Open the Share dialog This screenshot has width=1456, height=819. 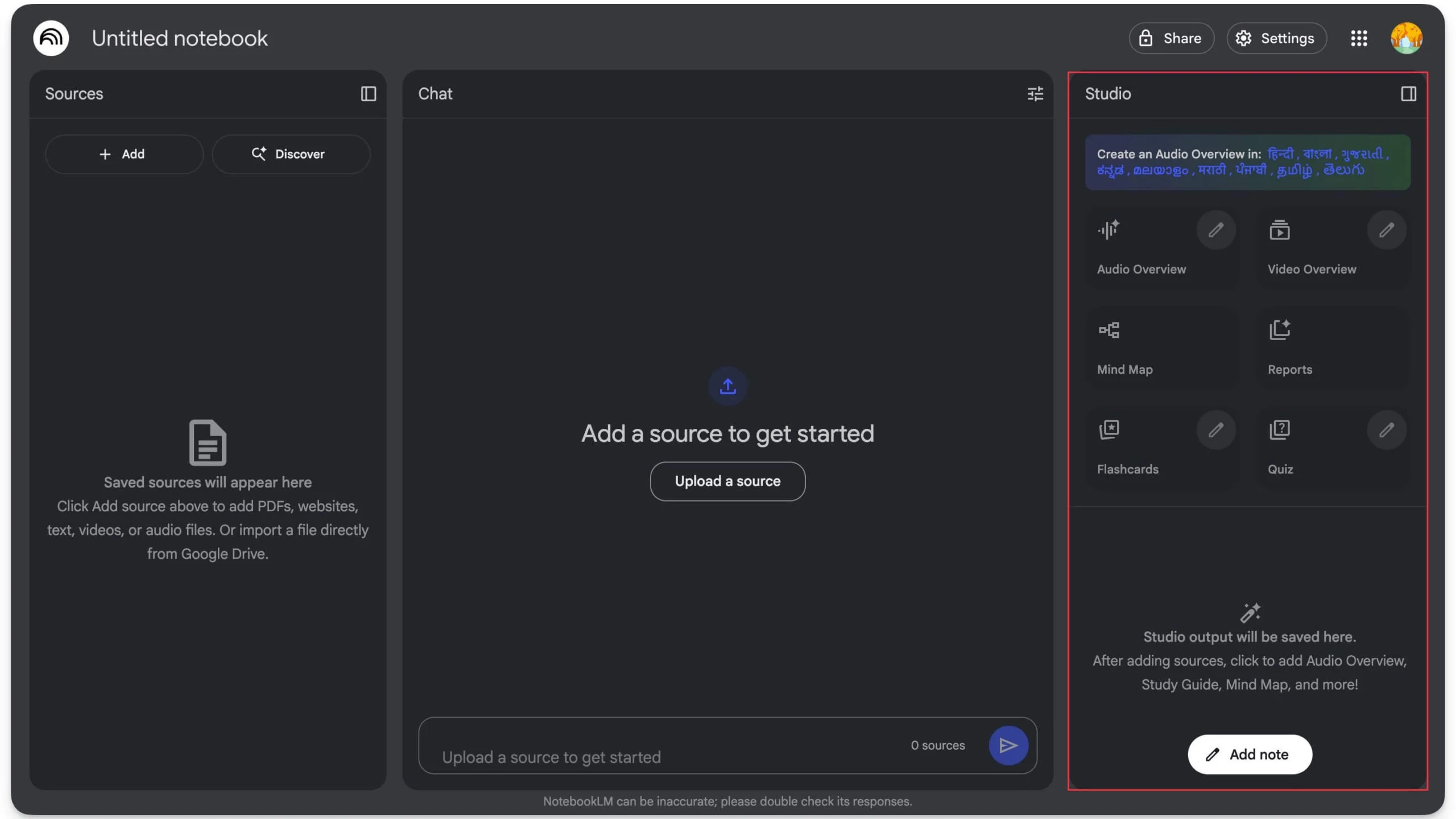(1171, 38)
